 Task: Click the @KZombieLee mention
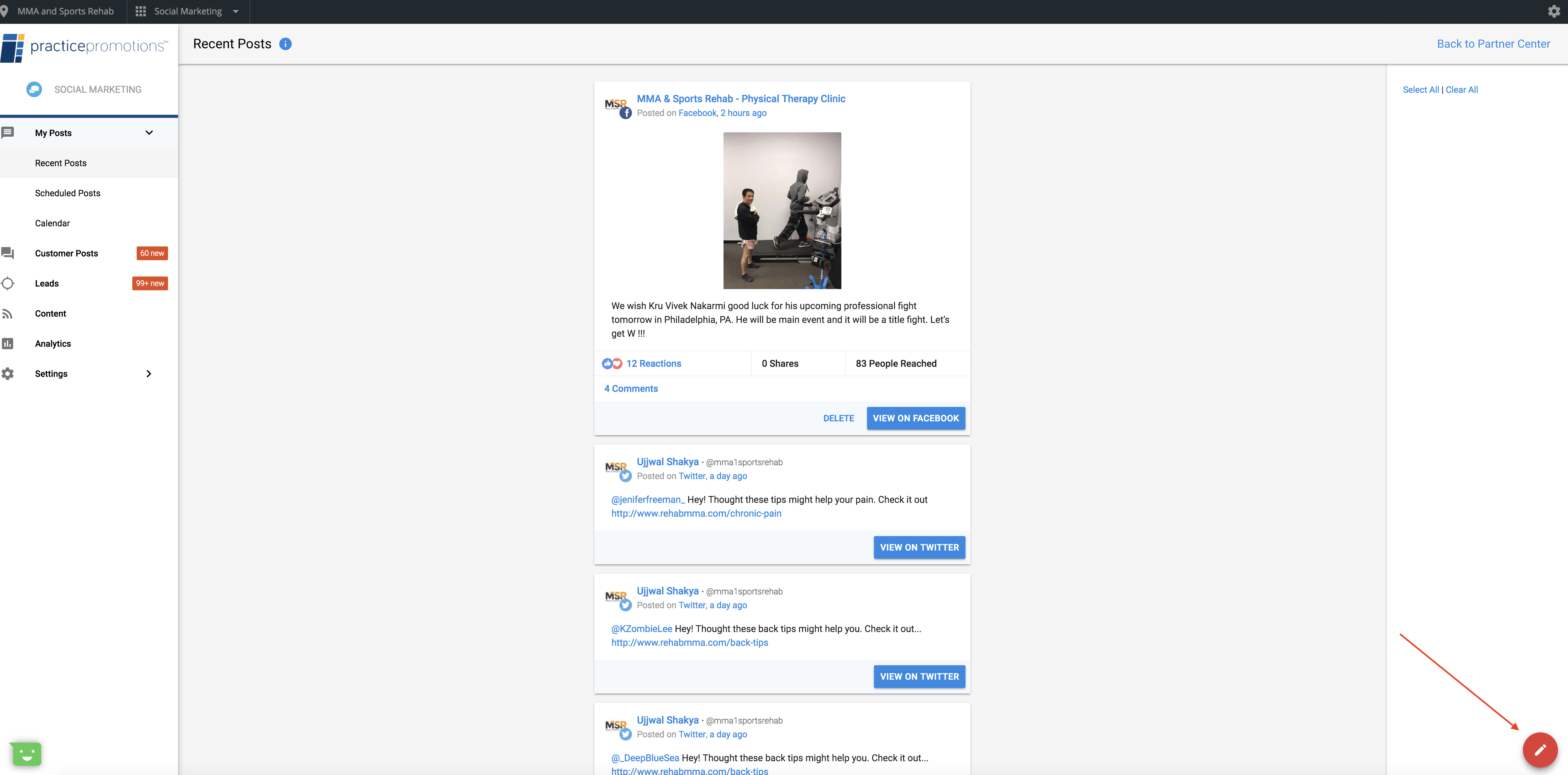coord(642,629)
